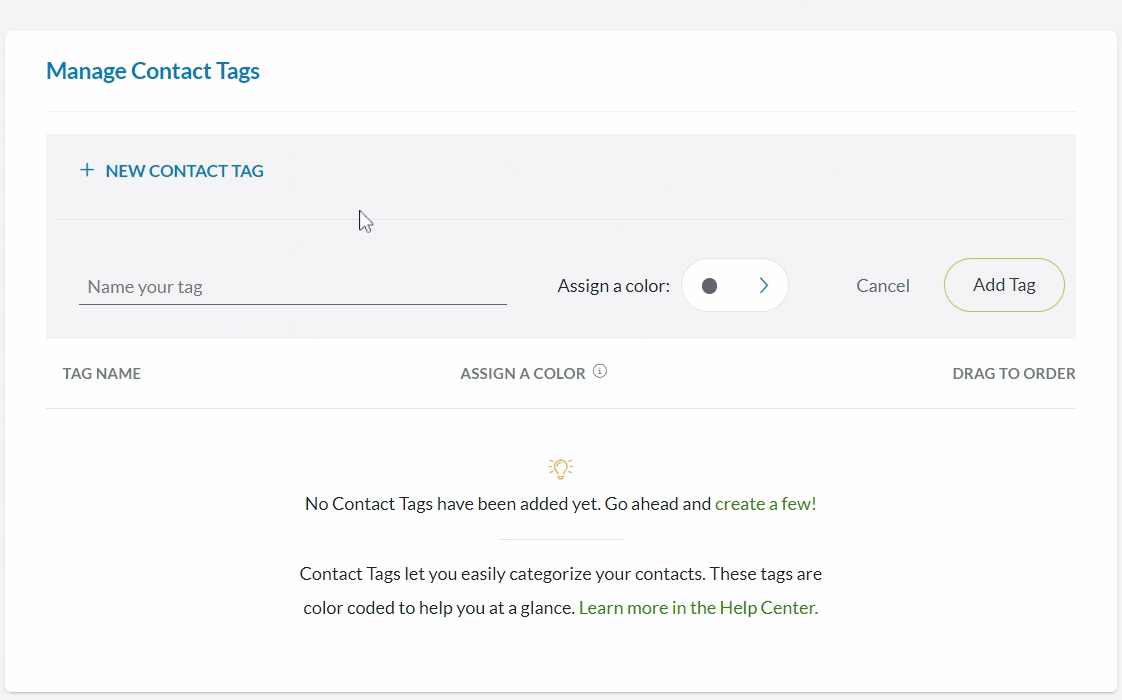
Task: Click the NEW CONTACT TAG label
Action: (x=184, y=170)
